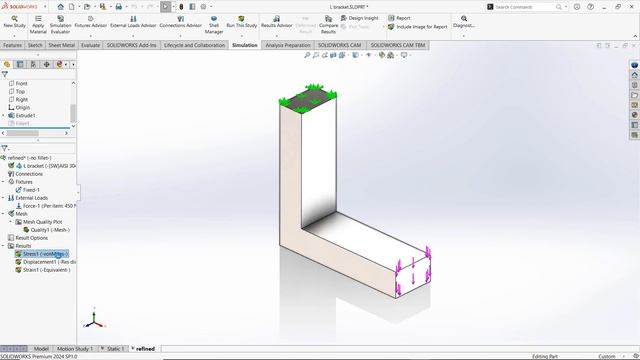Open the Sheet Metal tab
This screenshot has height=360, width=640.
(x=62, y=45)
